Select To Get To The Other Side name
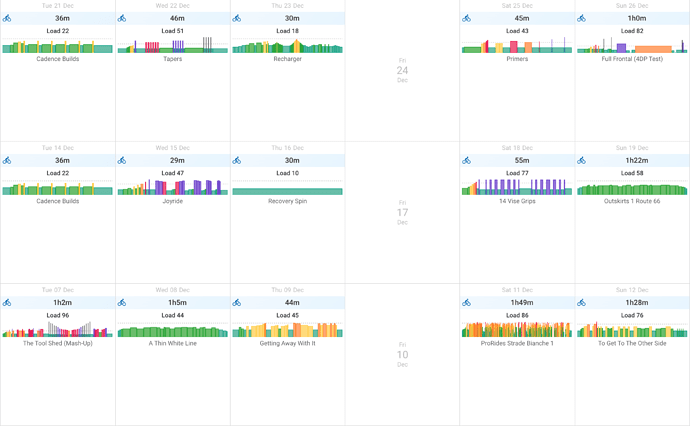Image resolution: width=690 pixels, height=426 pixels. [x=632, y=343]
